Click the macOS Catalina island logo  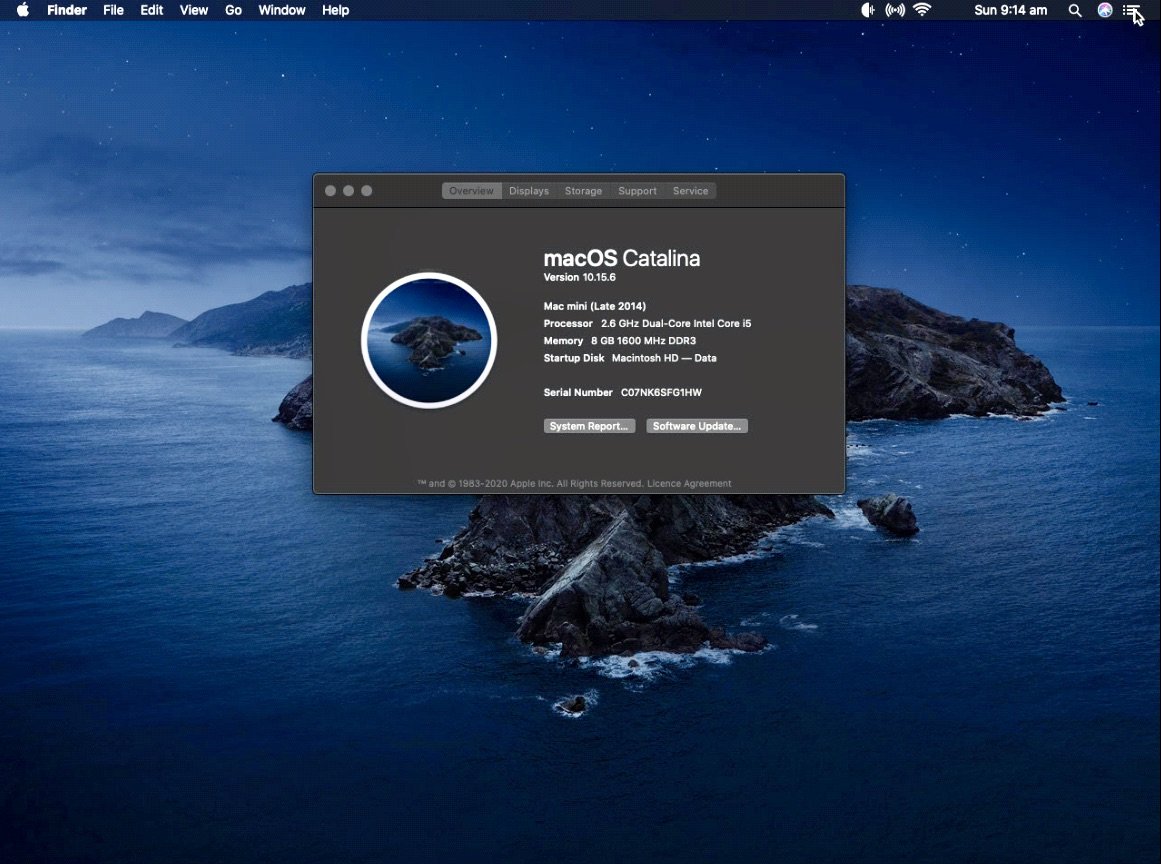pos(429,340)
